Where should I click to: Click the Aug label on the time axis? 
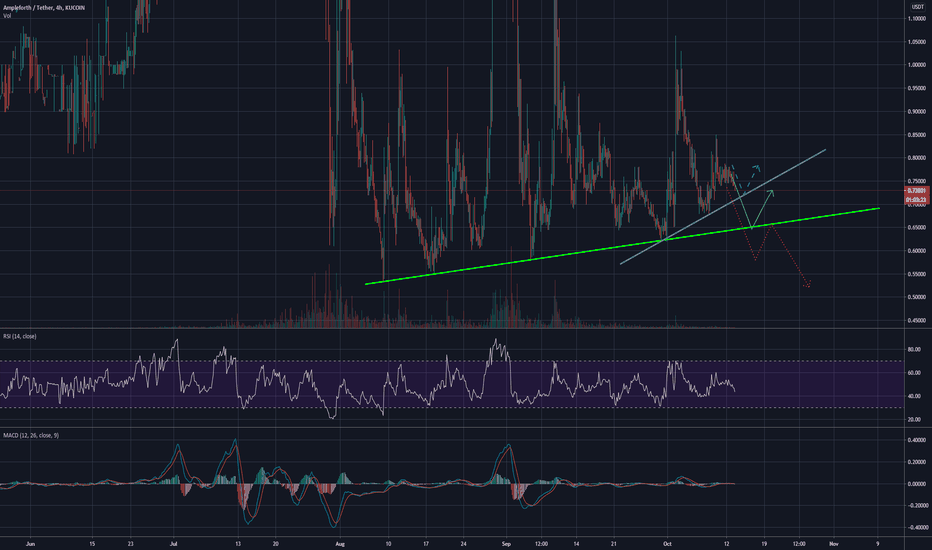click(340, 543)
